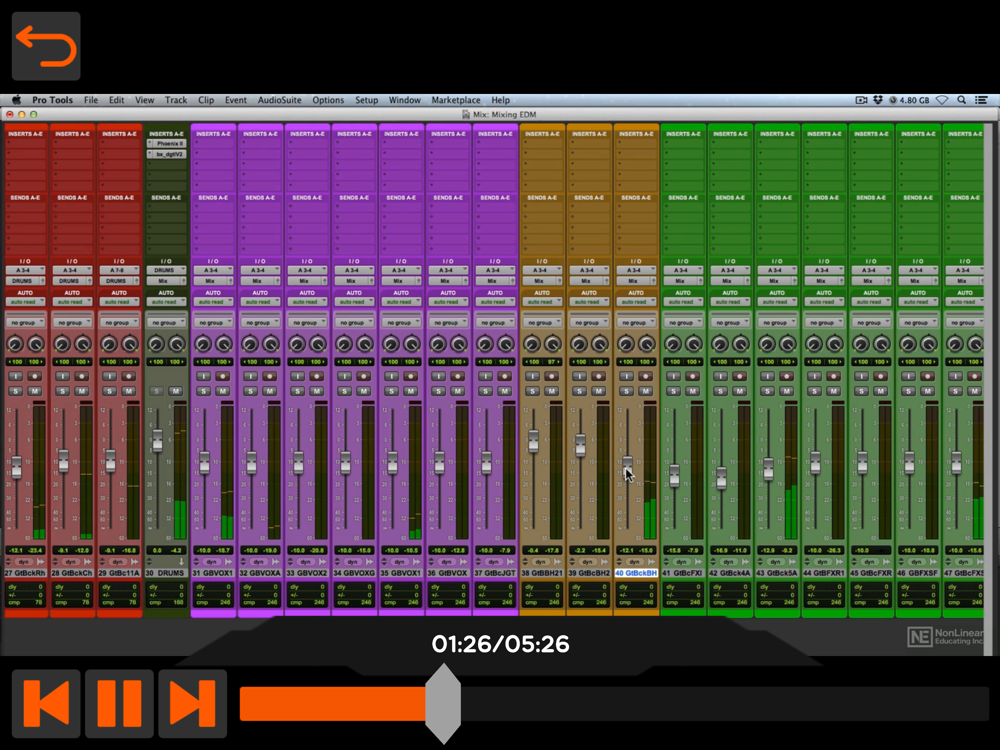Open auto read menu on 38 GtBBH21

click(x=542, y=302)
